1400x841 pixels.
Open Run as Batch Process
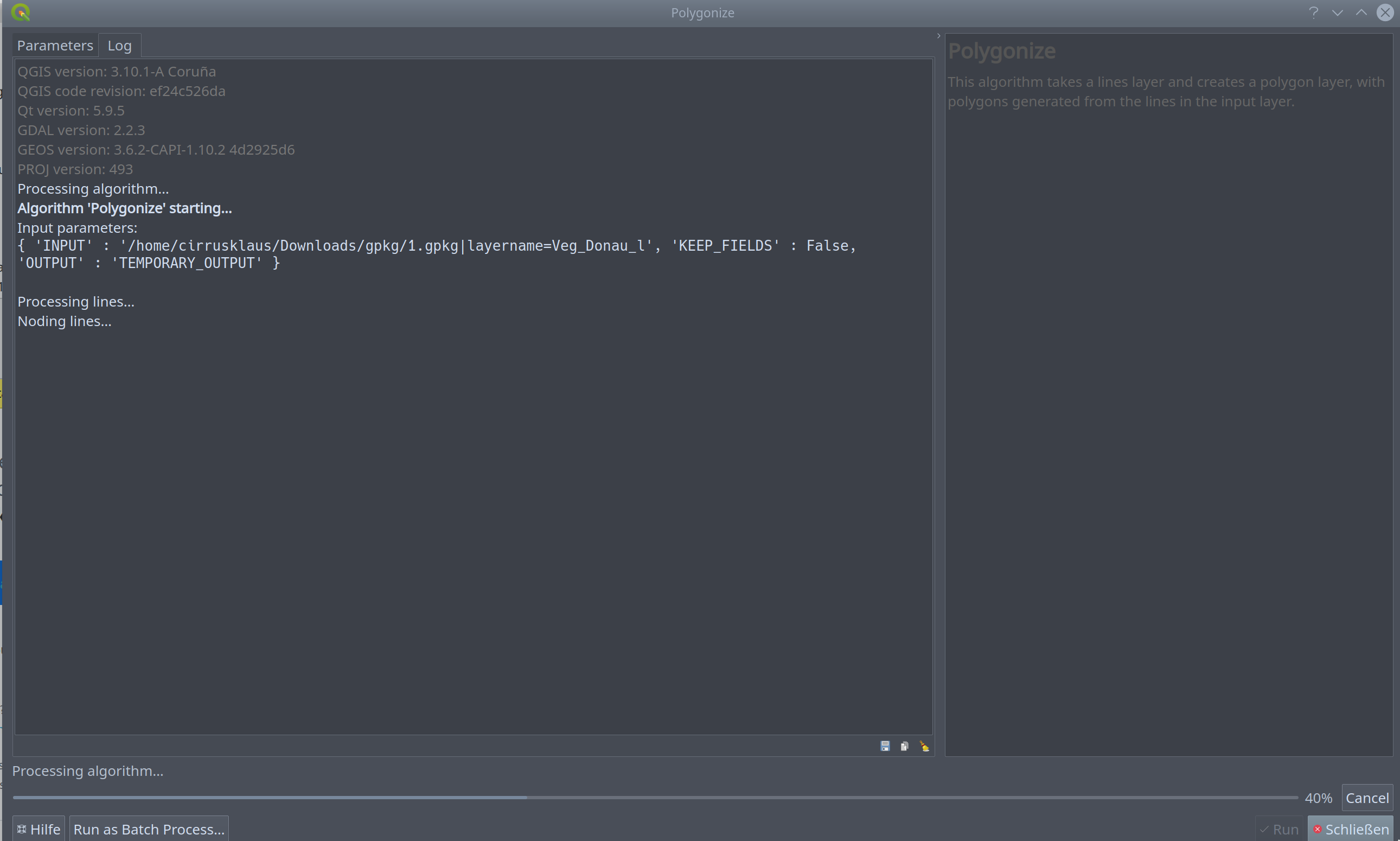tap(149, 829)
